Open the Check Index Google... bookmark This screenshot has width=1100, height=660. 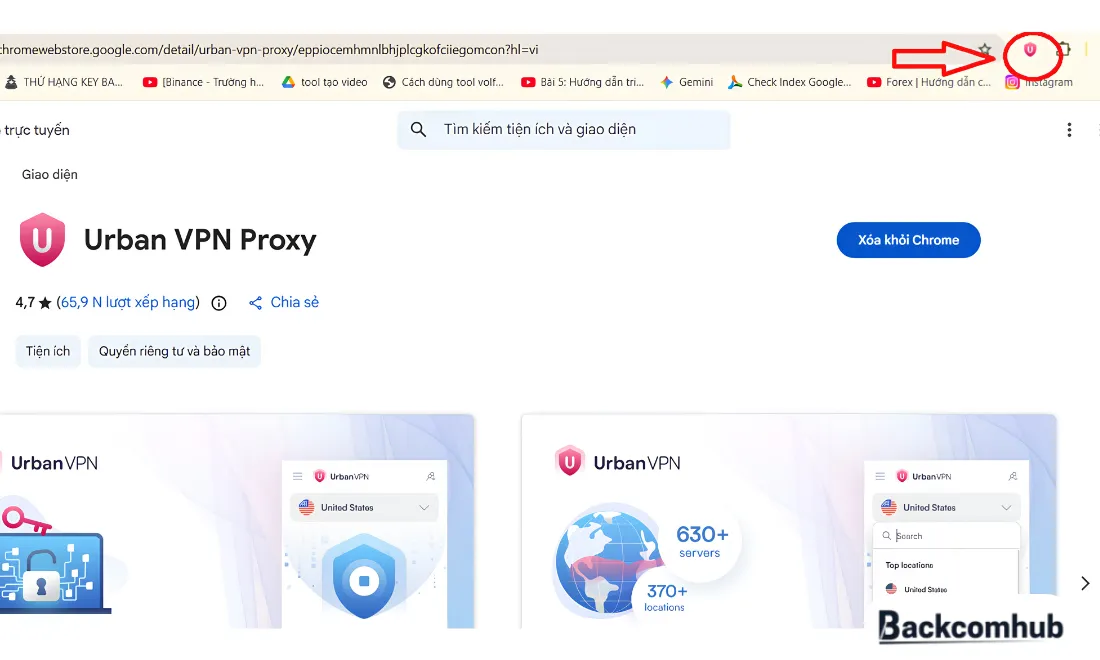(x=790, y=82)
